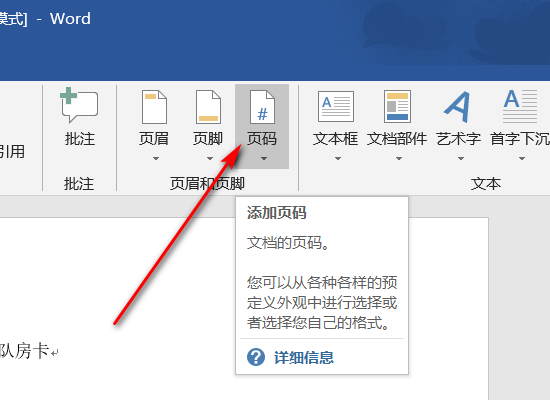This screenshot has width=550, height=400.
Task: Click the 页码 page number icon
Action: point(262,107)
